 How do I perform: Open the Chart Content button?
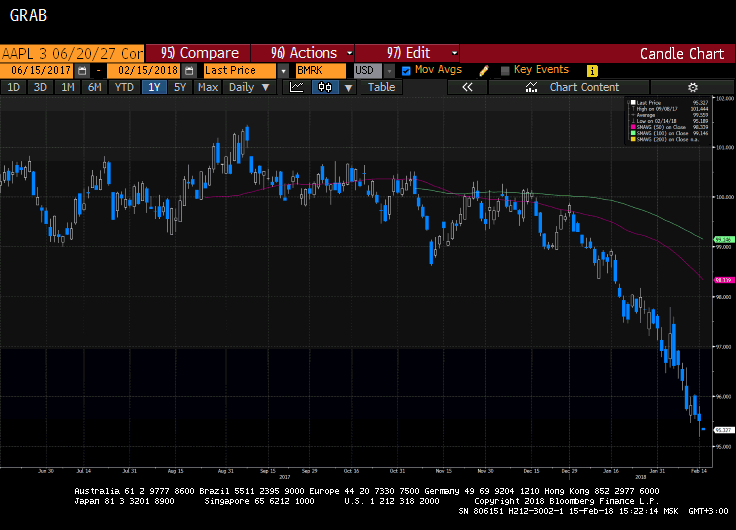[569, 87]
